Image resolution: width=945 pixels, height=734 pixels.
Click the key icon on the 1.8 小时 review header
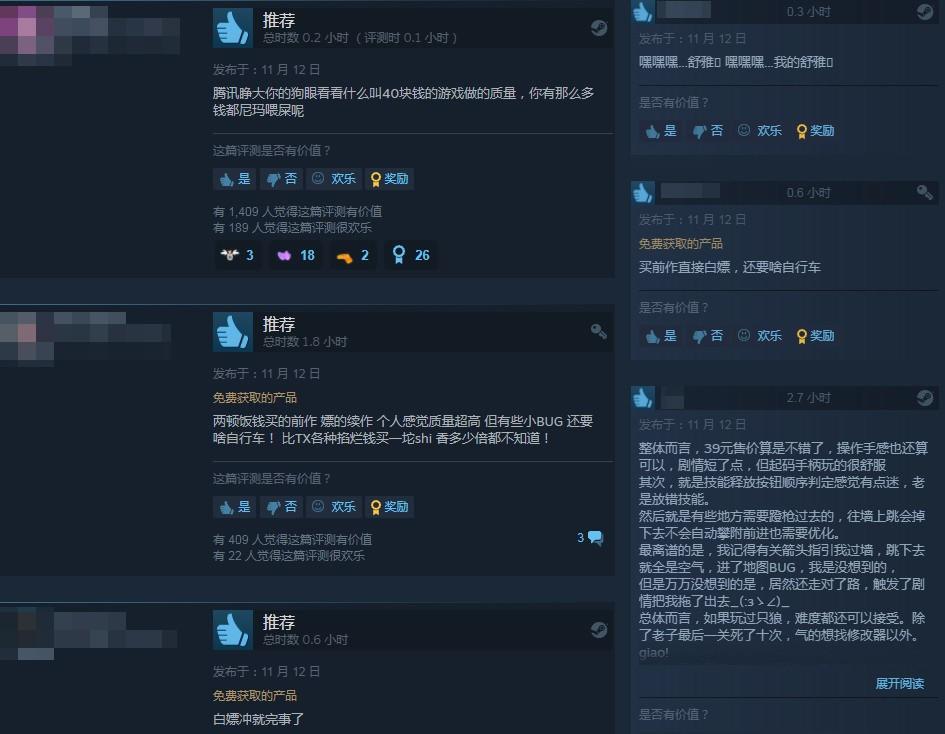598,331
